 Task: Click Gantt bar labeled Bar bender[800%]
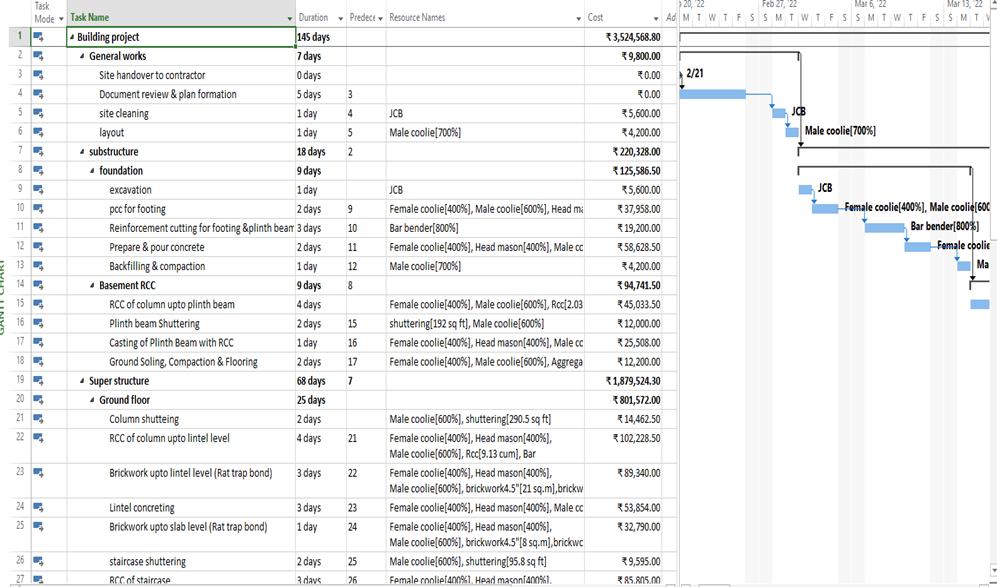click(884, 228)
